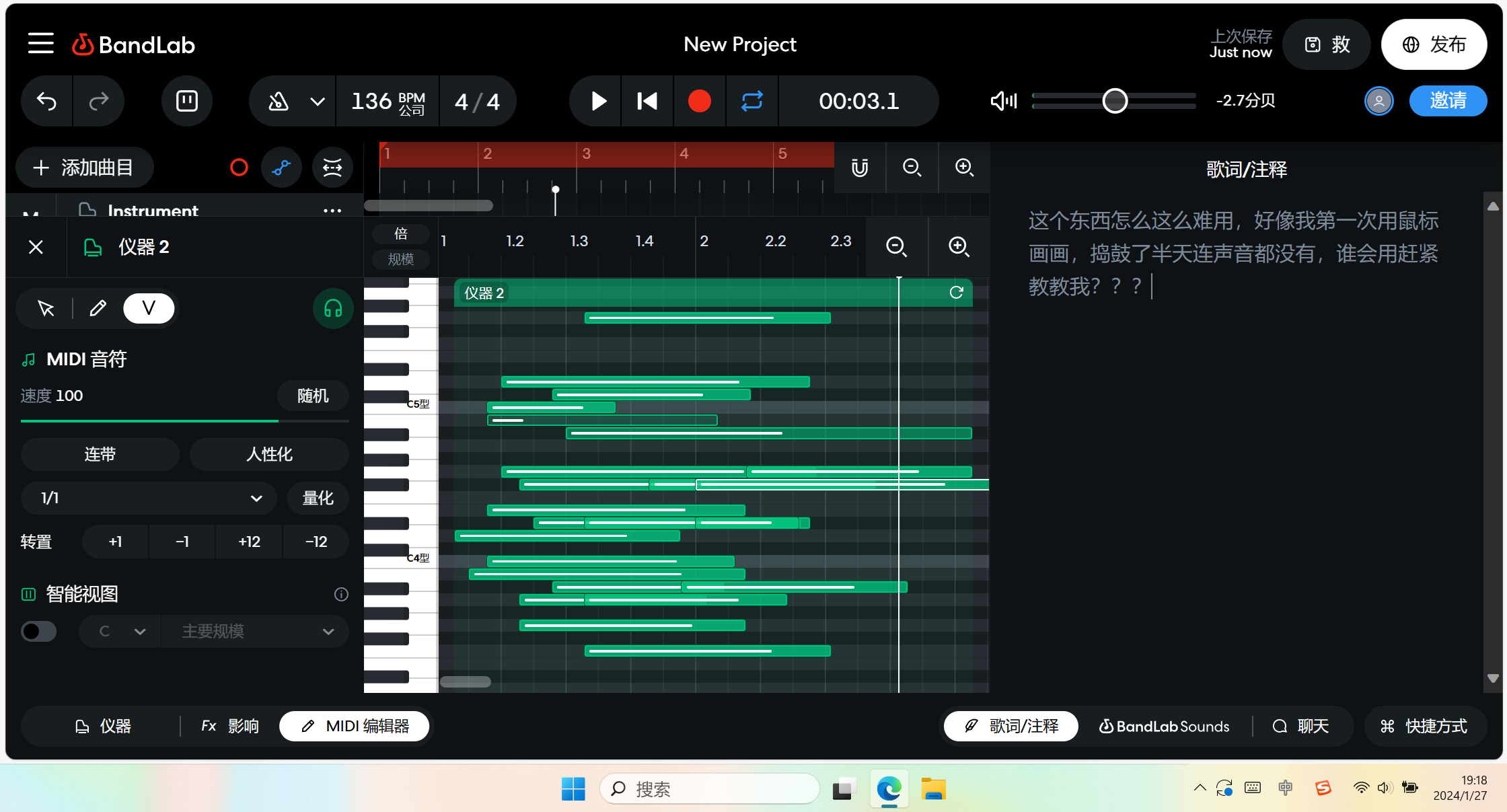Click the BandLab logo
This screenshot has height=812, width=1507.
133,44
